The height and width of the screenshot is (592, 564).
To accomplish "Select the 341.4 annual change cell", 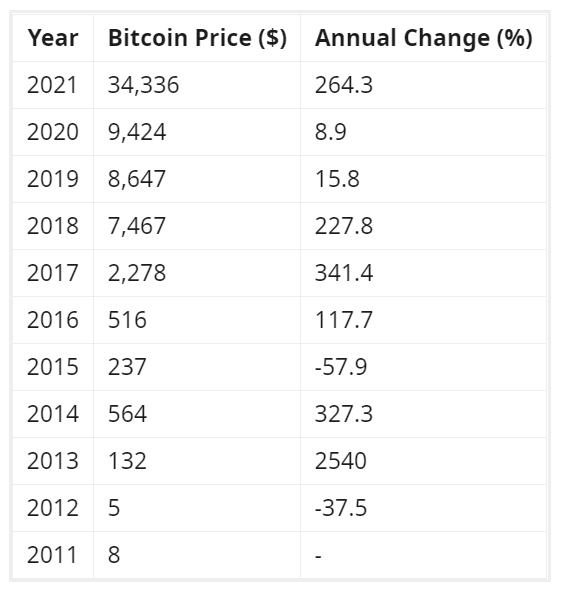I will [424, 273].
